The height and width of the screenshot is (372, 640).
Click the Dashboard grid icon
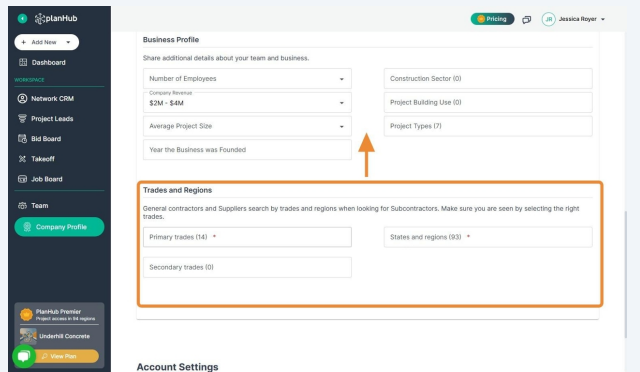[x=23, y=62]
